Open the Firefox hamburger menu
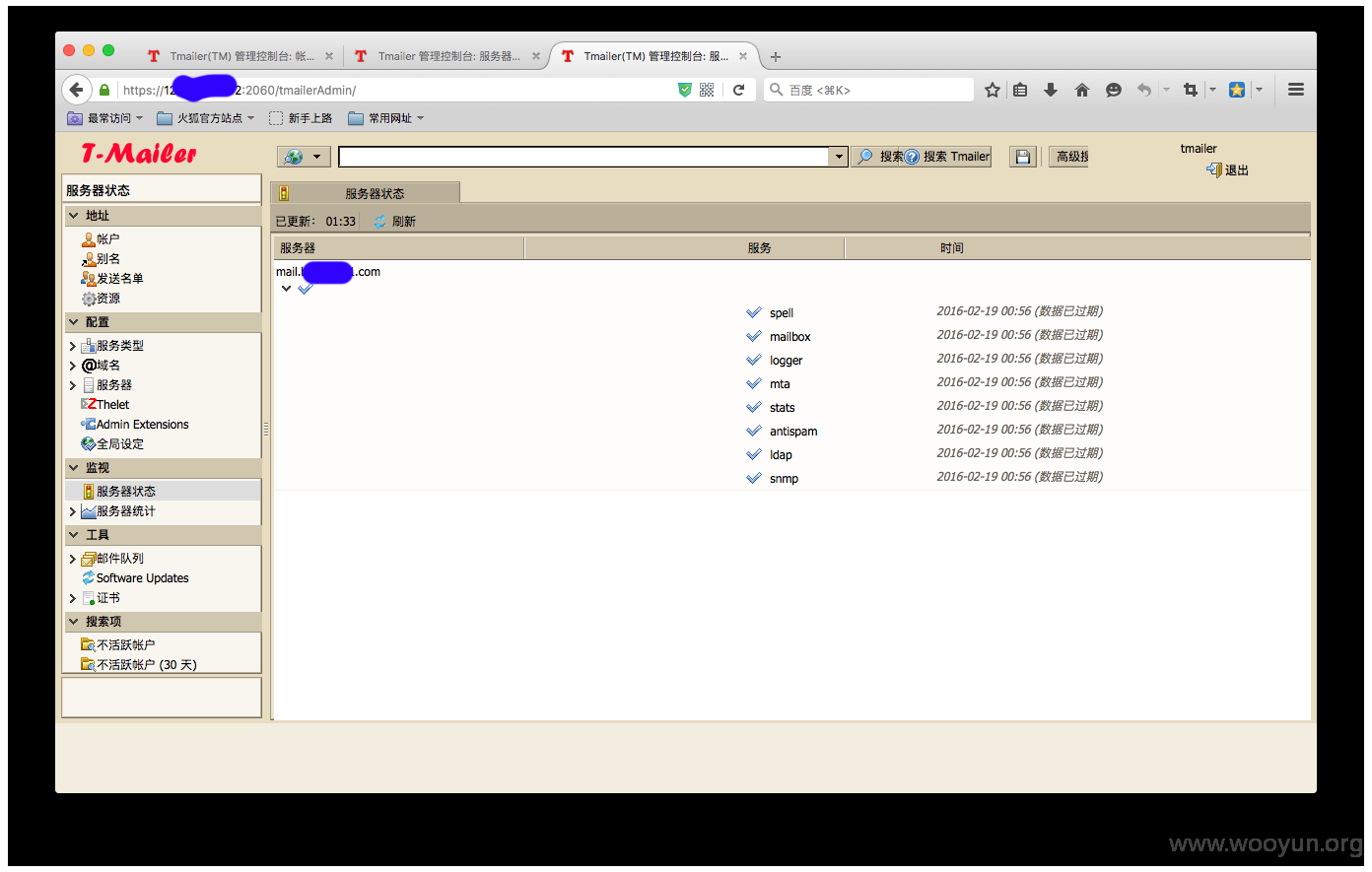The width and height of the screenshot is (1372, 872). 1296,90
